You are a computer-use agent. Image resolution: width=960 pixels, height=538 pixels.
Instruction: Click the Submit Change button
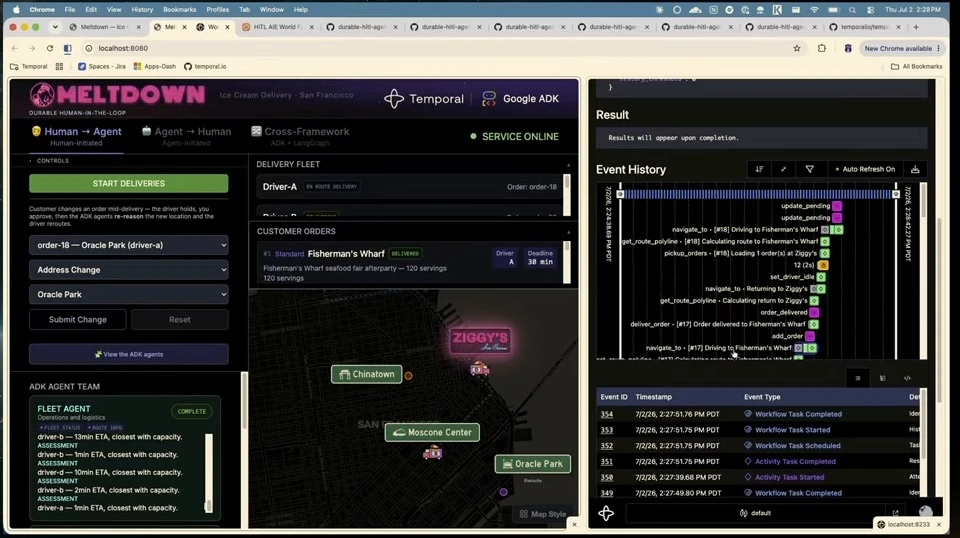point(78,319)
